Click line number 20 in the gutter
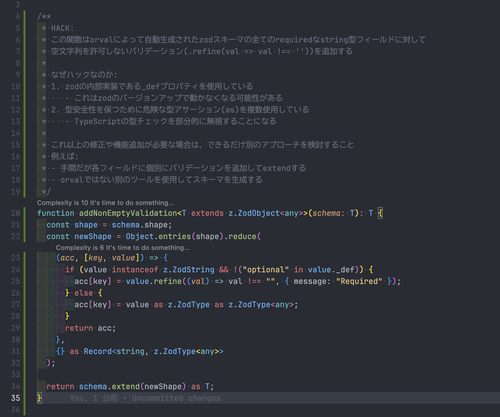The width and height of the screenshot is (500, 417). click(16, 213)
